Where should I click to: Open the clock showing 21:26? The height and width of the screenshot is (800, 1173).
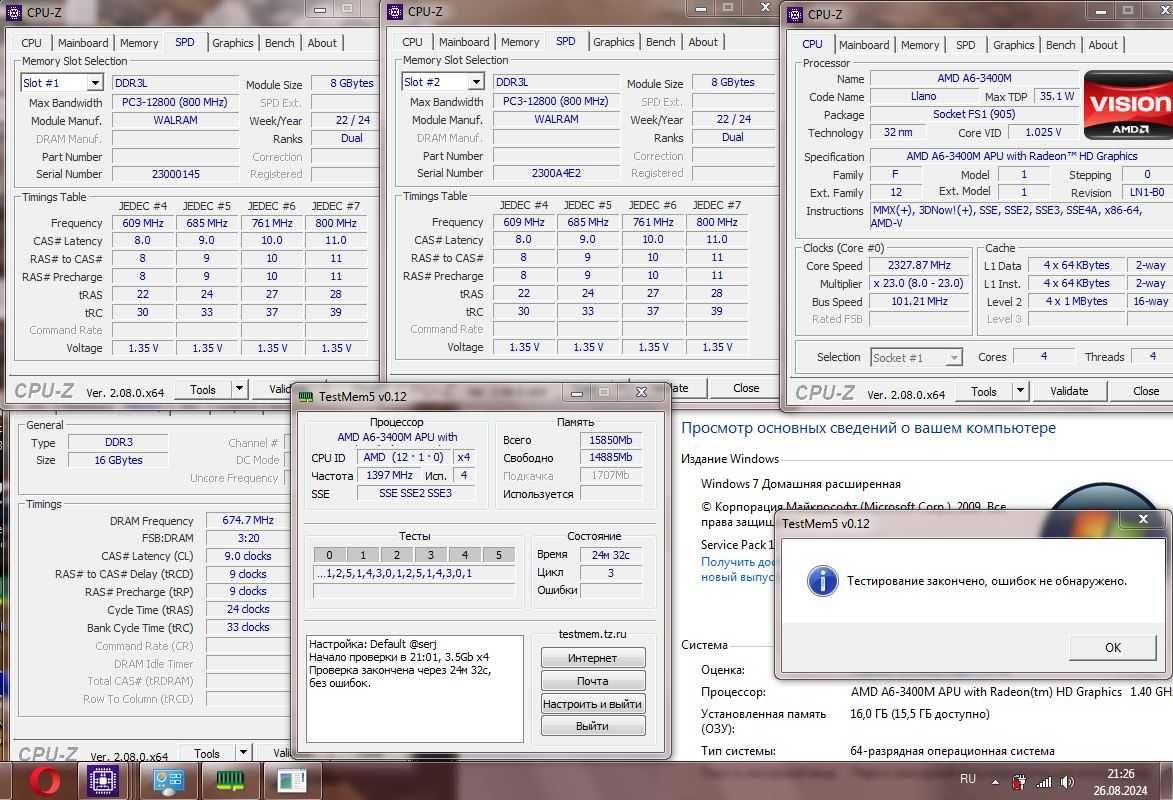pyautogui.click(x=1120, y=781)
